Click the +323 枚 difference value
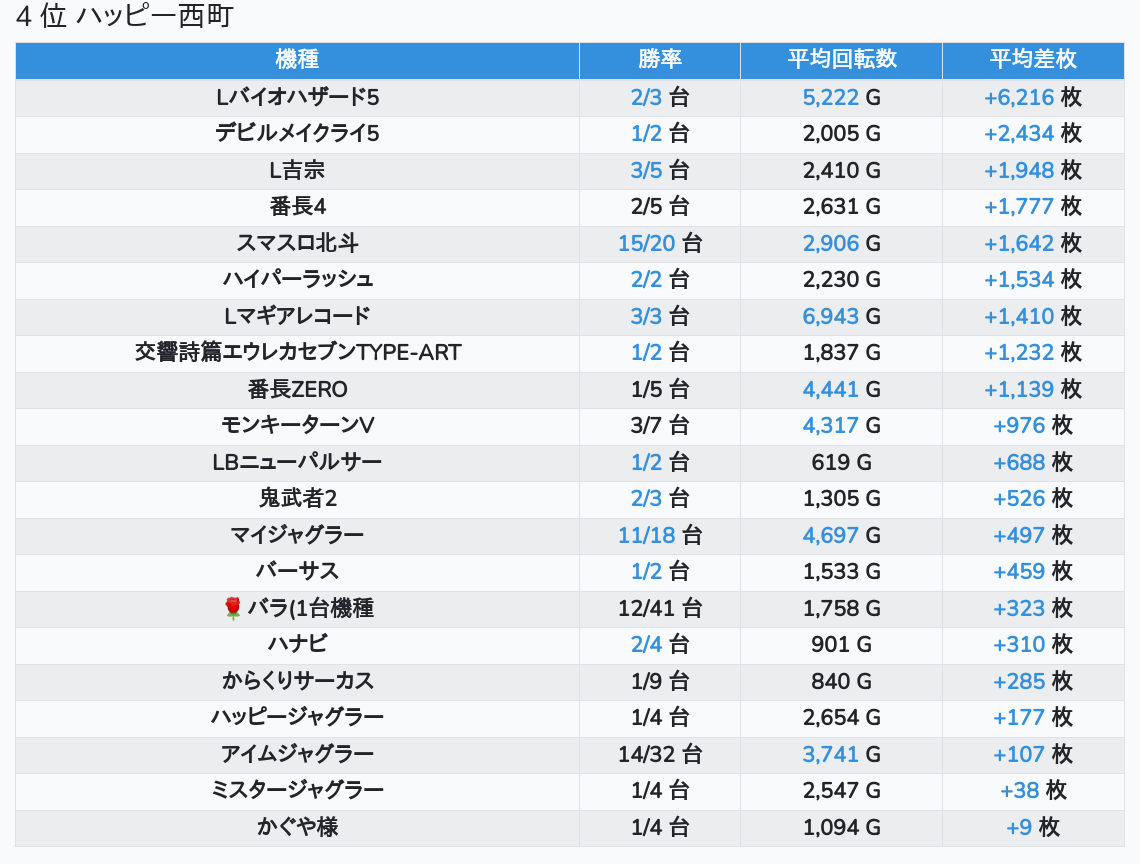This screenshot has height=864, width=1140. click(x=1032, y=608)
